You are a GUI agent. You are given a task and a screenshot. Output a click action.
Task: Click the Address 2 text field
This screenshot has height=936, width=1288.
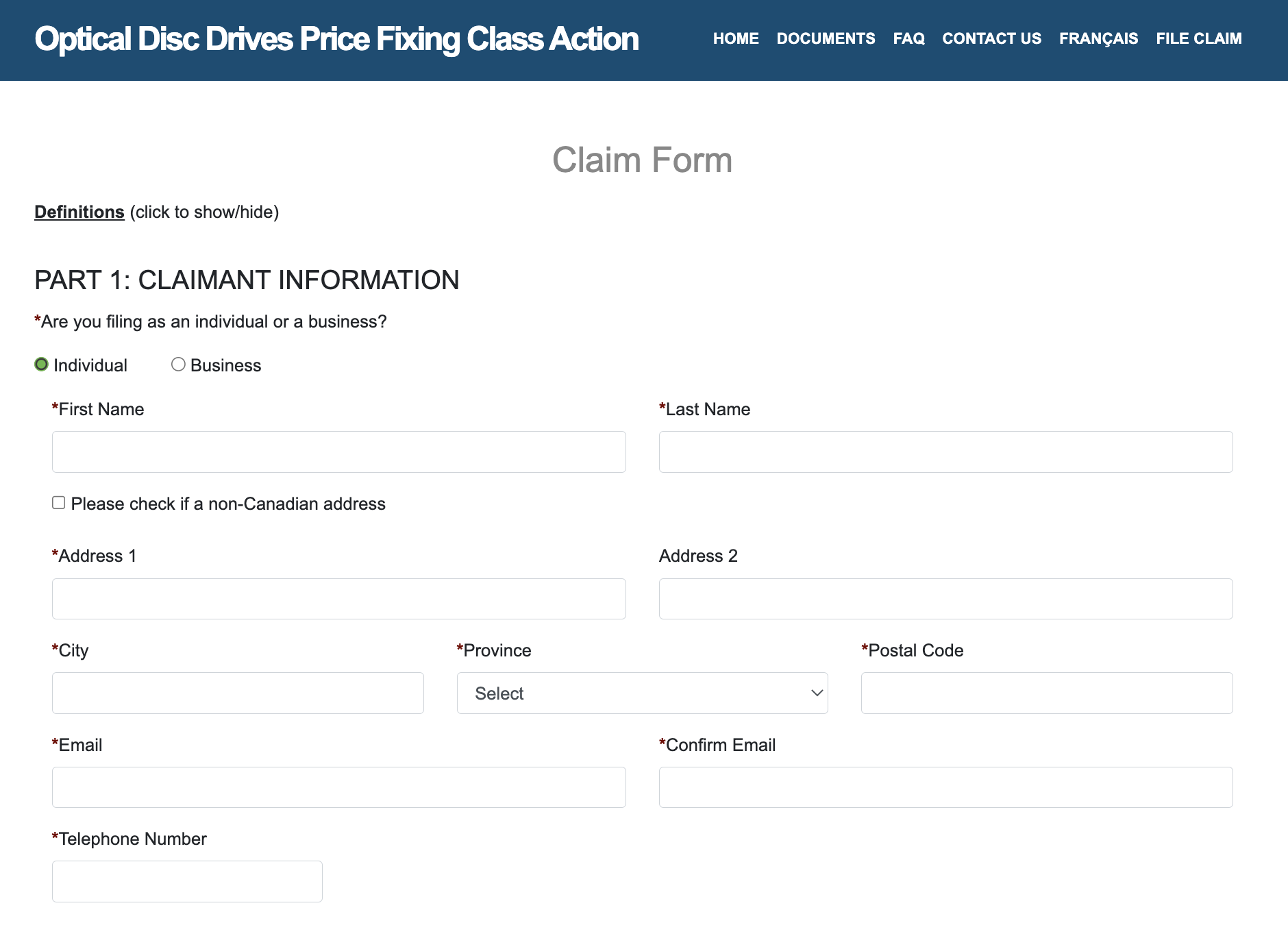[x=945, y=599]
